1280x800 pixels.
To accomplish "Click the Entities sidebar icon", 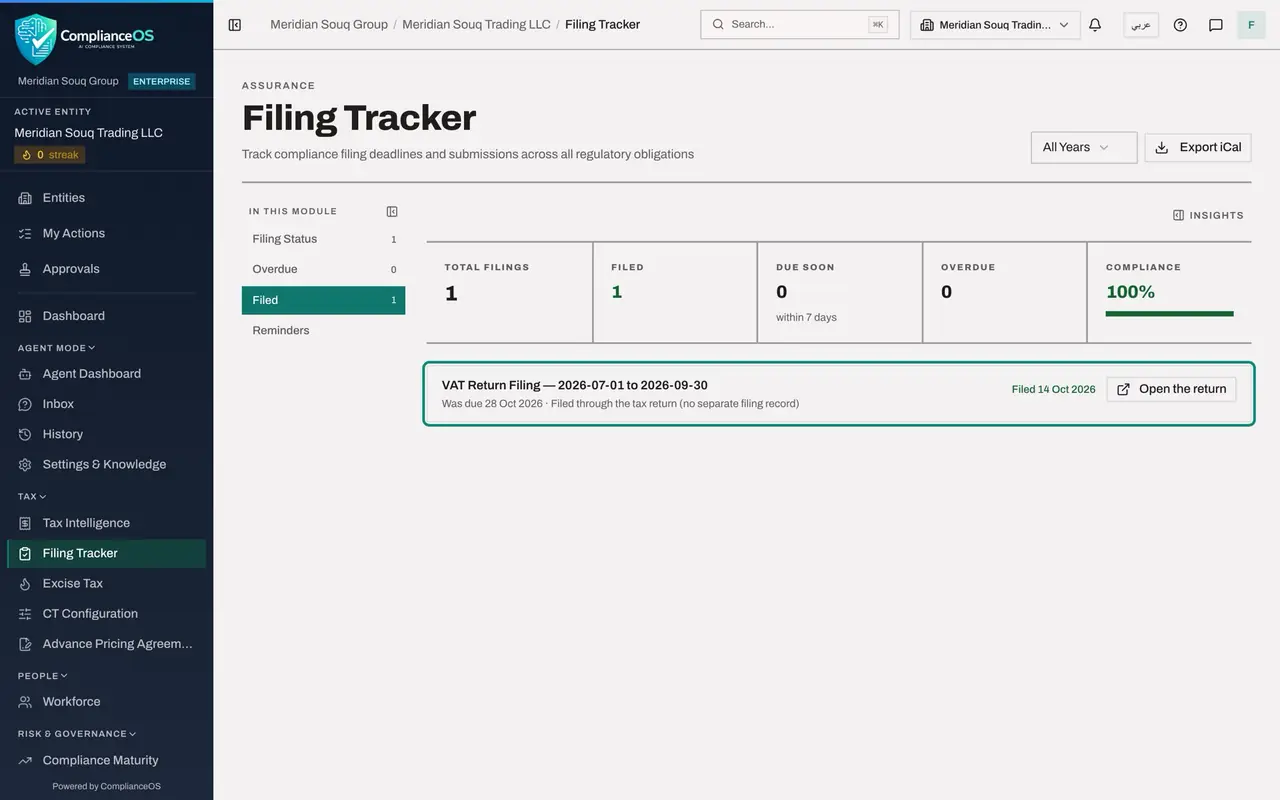I will pyautogui.click(x=25, y=198).
